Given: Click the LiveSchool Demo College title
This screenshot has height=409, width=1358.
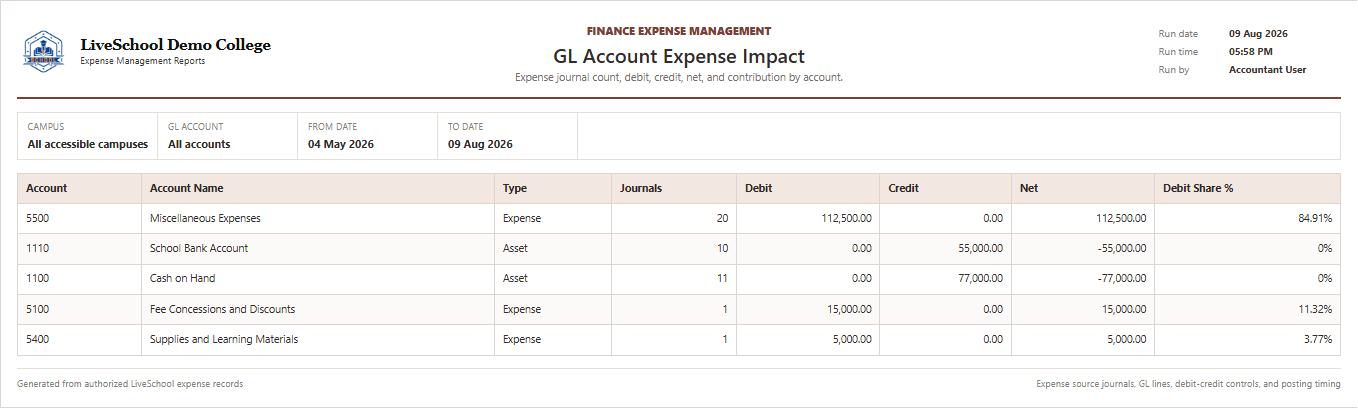Looking at the screenshot, I should coord(175,45).
